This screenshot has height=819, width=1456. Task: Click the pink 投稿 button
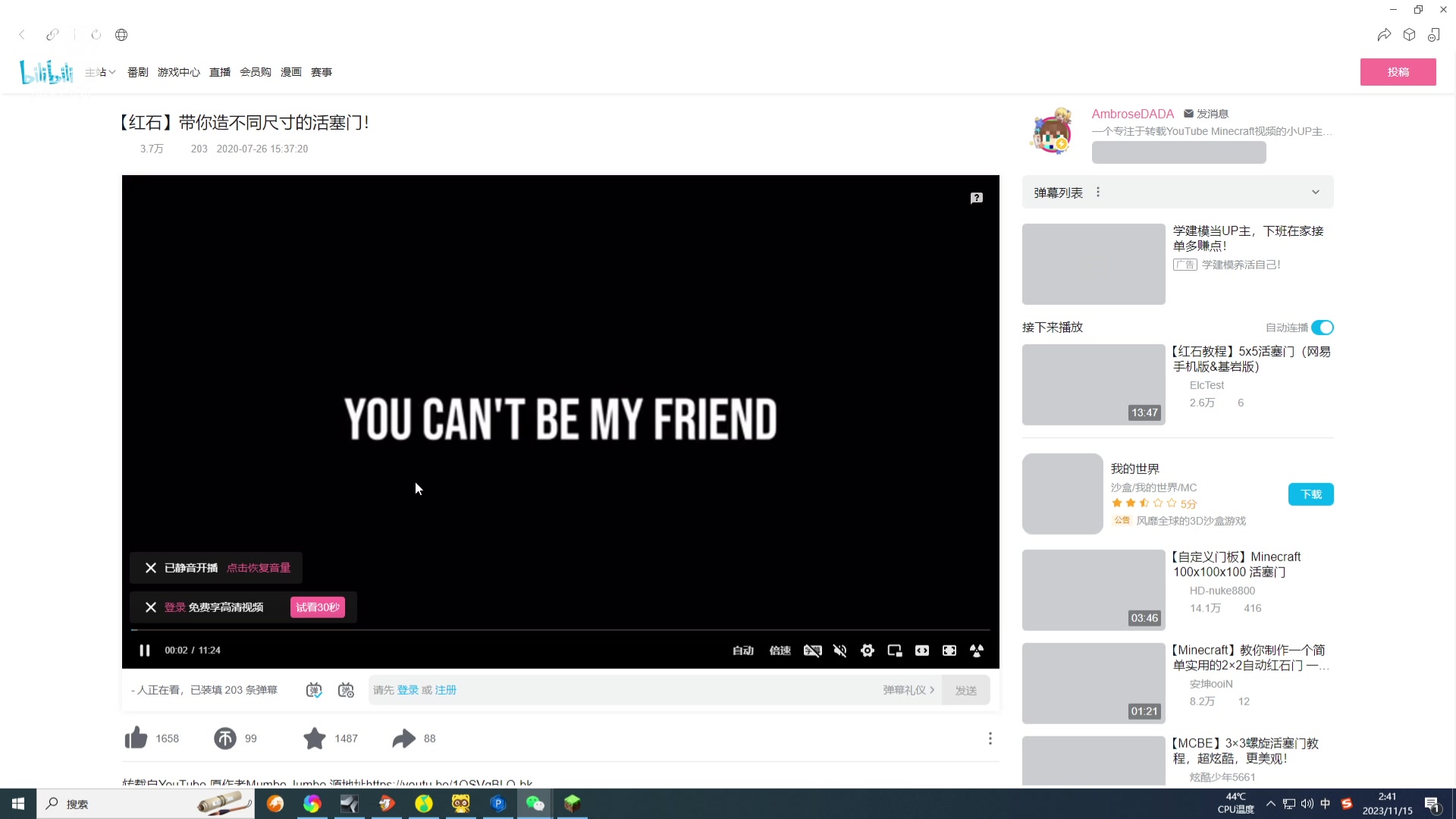1397,72
